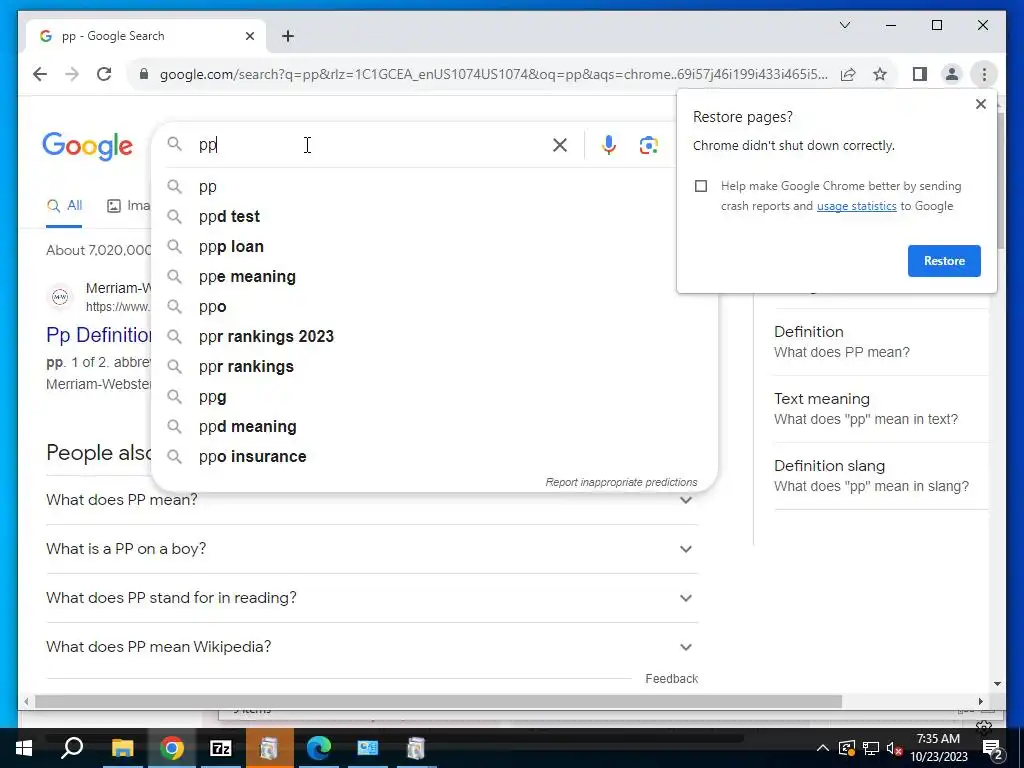Clear the search box with the X icon
Screen dimensions: 1024x768
560,145
